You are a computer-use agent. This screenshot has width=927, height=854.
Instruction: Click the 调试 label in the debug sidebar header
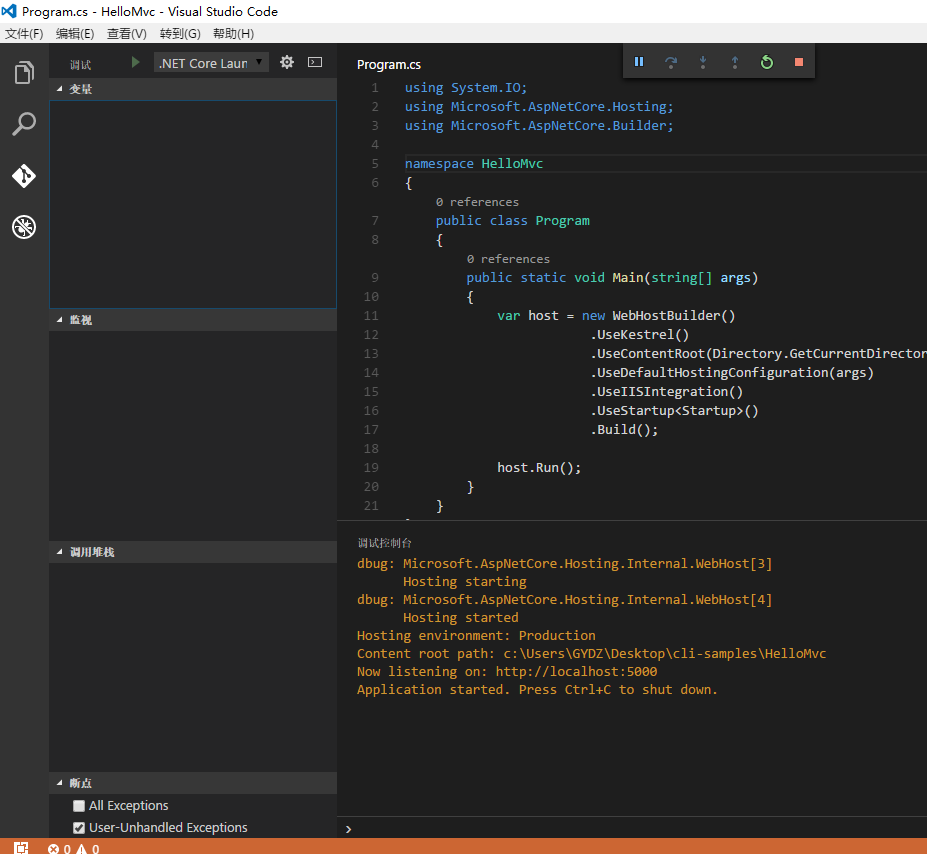[x=80, y=64]
